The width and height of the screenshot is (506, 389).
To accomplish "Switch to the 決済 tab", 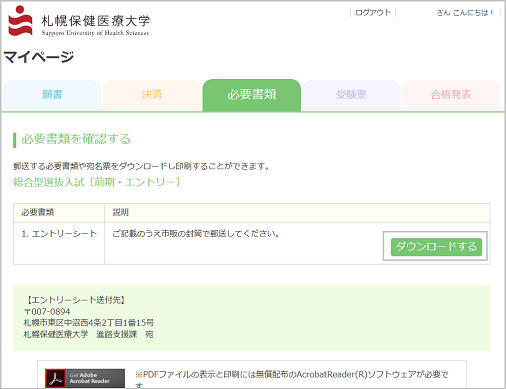I will tap(152, 95).
